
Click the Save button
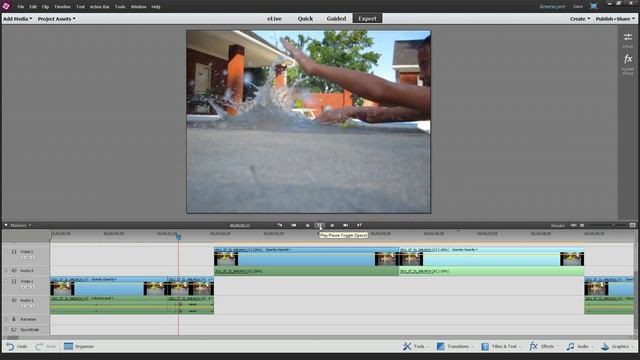click(578, 7)
